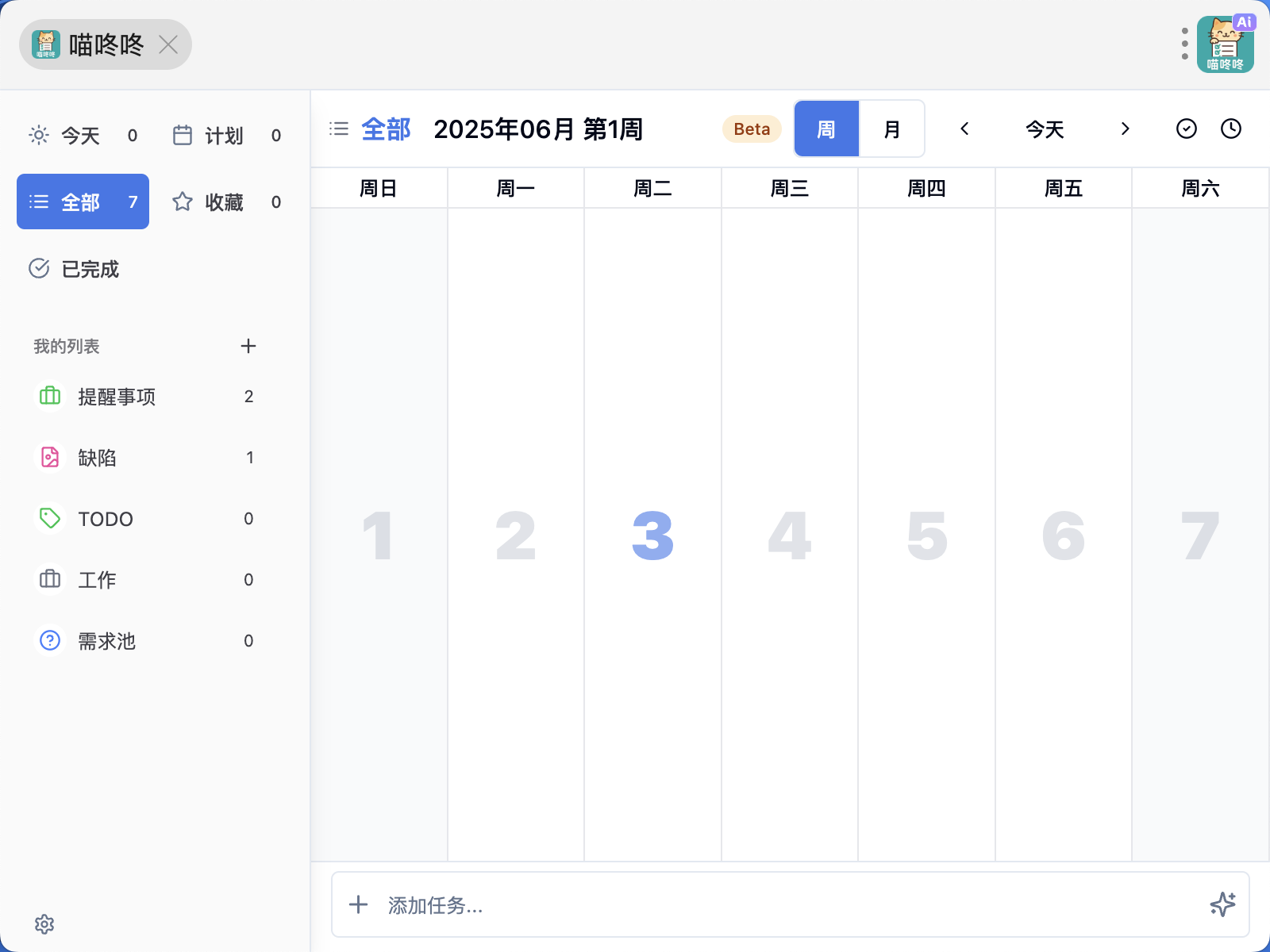The image size is (1270, 952).
Task: Click the 我的列表 section label
Action: pos(67,346)
